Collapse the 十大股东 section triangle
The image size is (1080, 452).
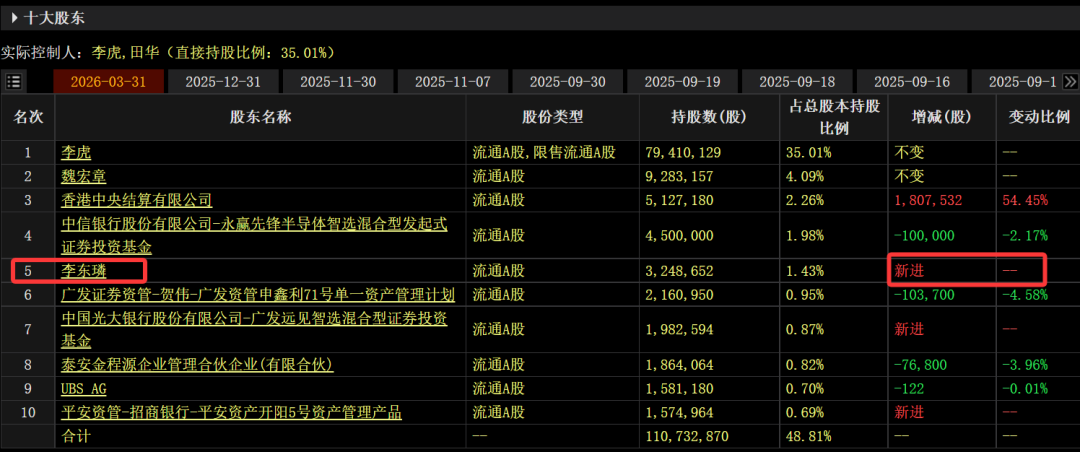(14, 19)
